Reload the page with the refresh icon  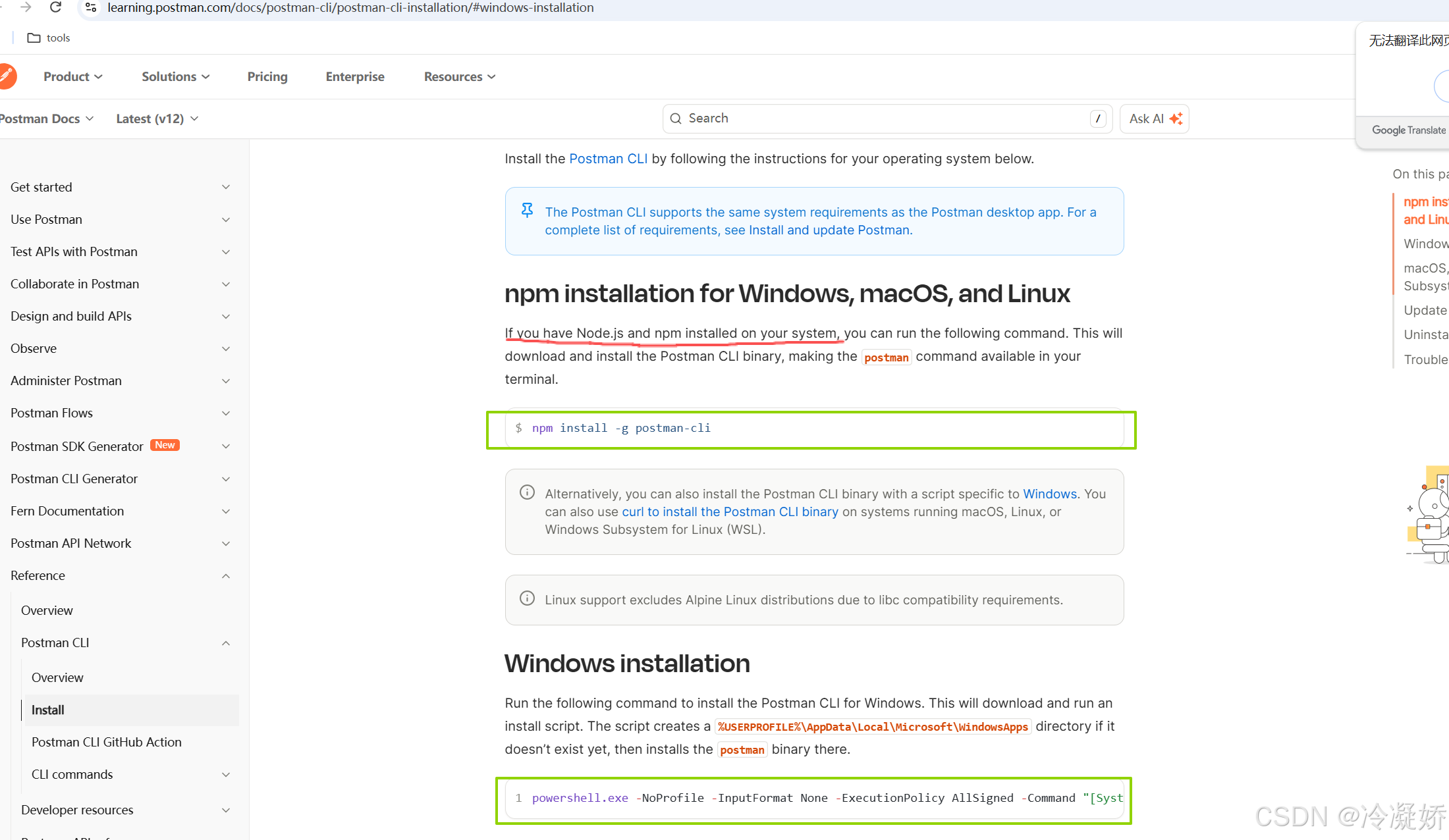click(56, 7)
